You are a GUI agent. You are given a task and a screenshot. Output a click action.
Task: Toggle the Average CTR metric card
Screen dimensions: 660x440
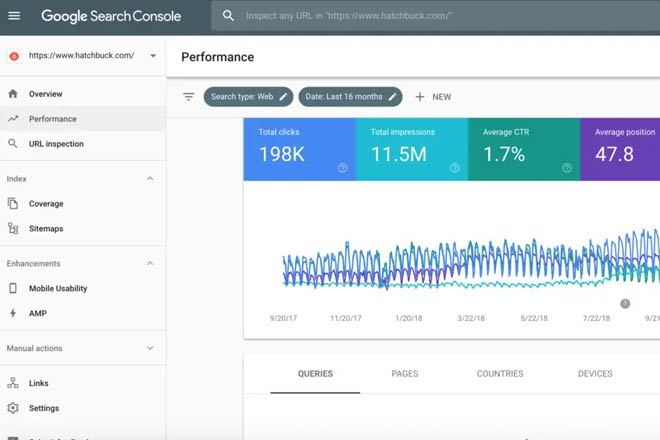pos(524,149)
